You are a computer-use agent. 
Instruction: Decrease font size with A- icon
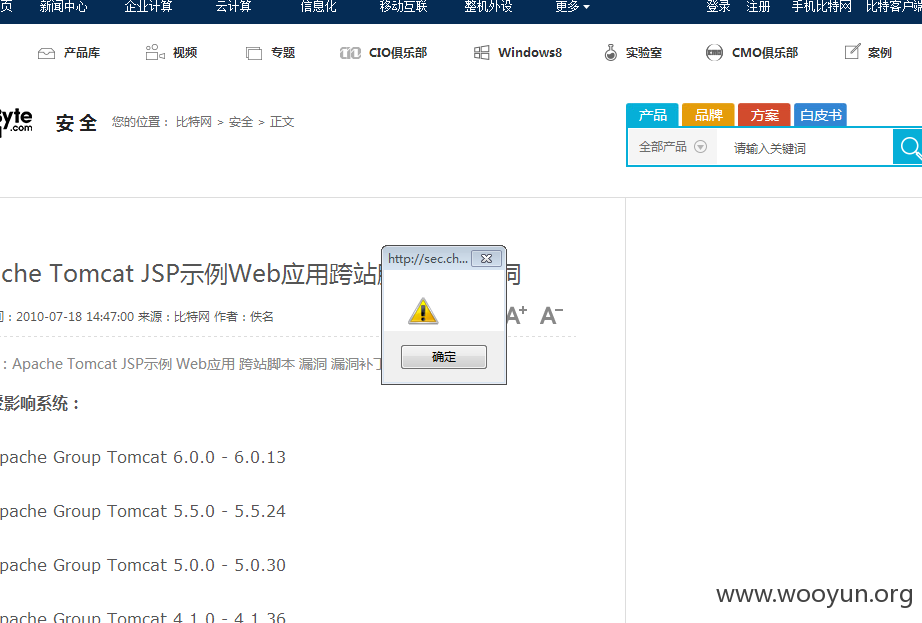tap(551, 316)
